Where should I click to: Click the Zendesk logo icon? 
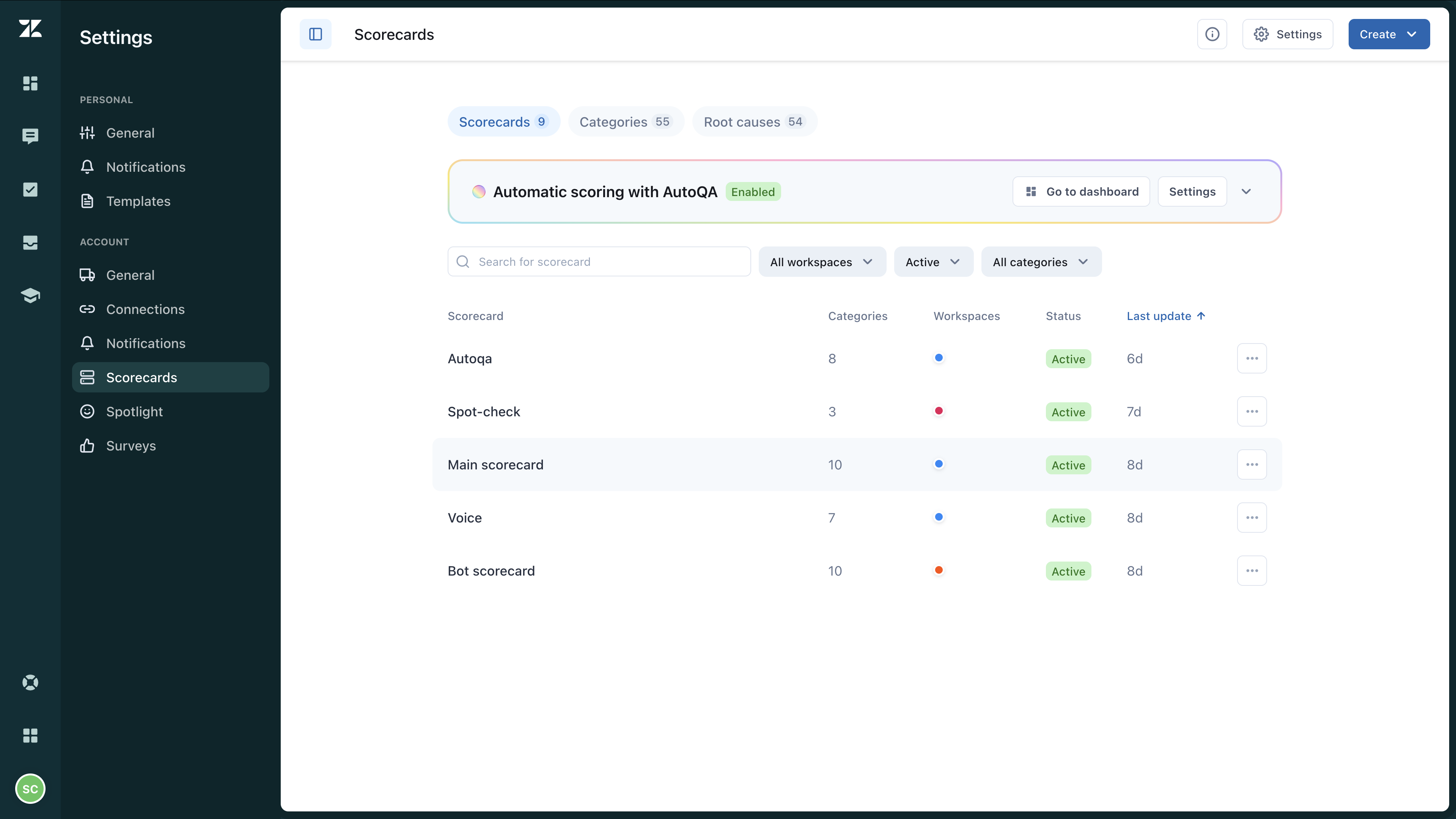(x=30, y=28)
